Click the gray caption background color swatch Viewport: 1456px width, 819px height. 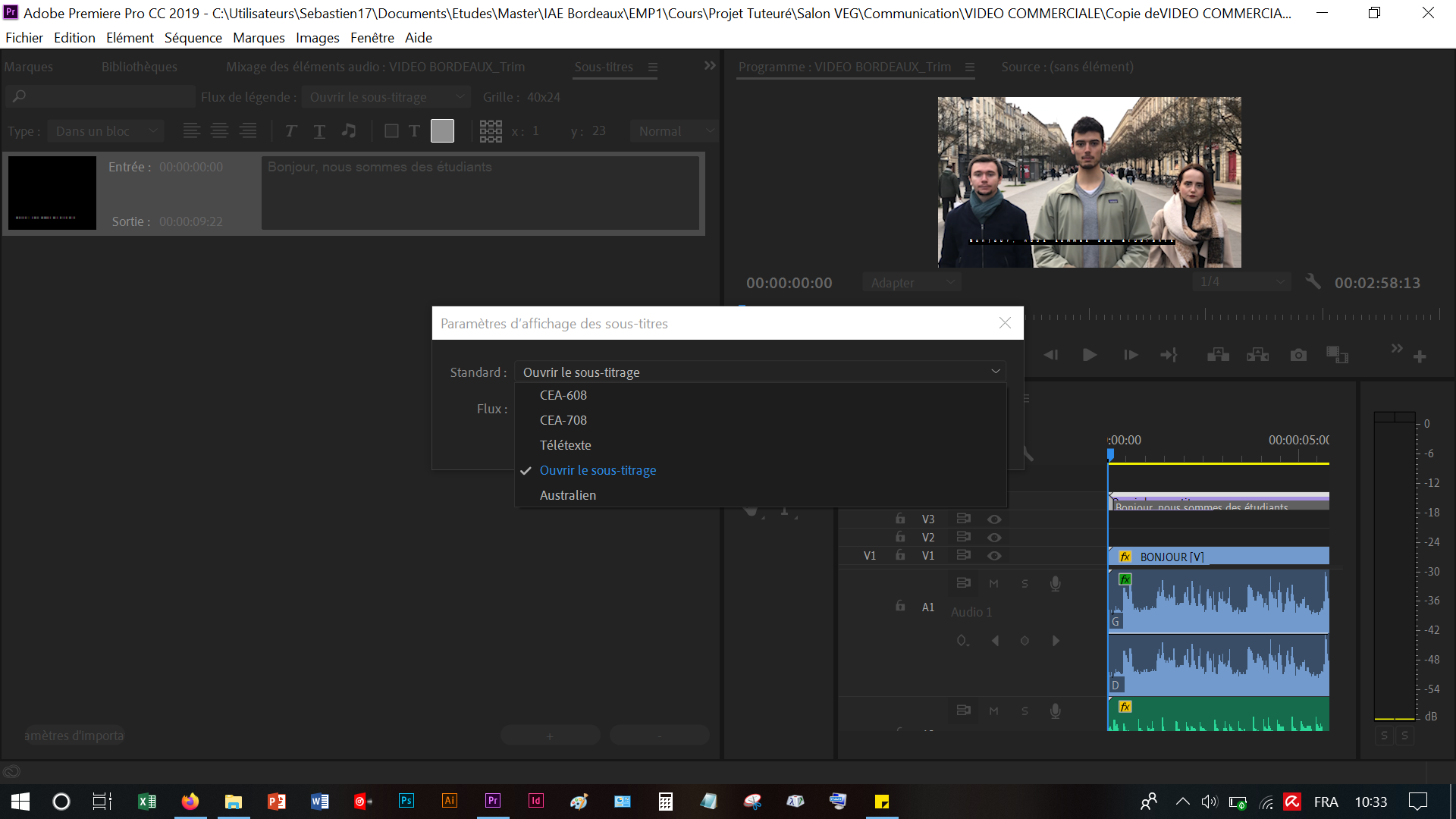coord(442,131)
